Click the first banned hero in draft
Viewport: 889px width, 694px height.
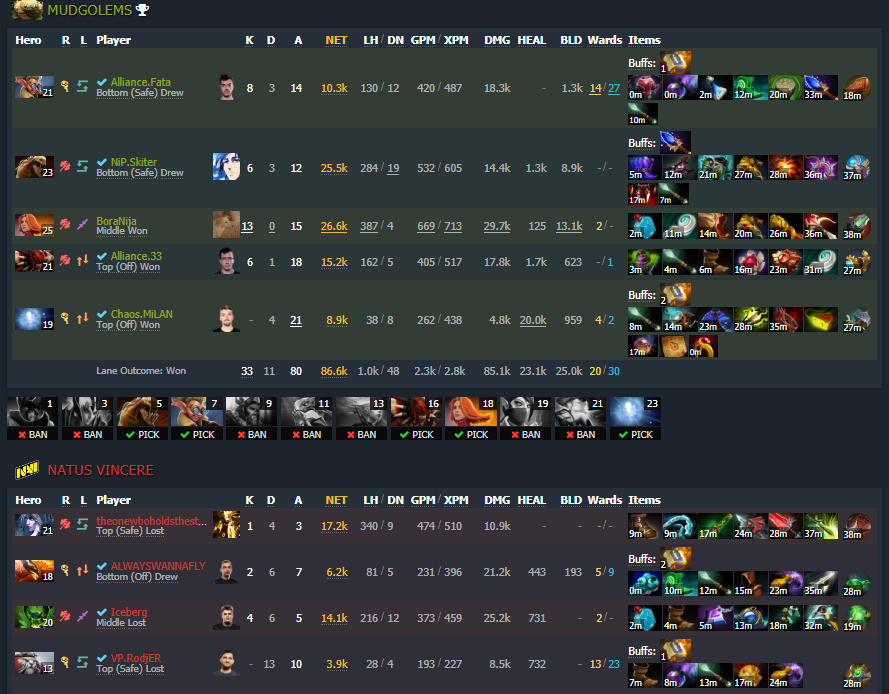click(32, 418)
